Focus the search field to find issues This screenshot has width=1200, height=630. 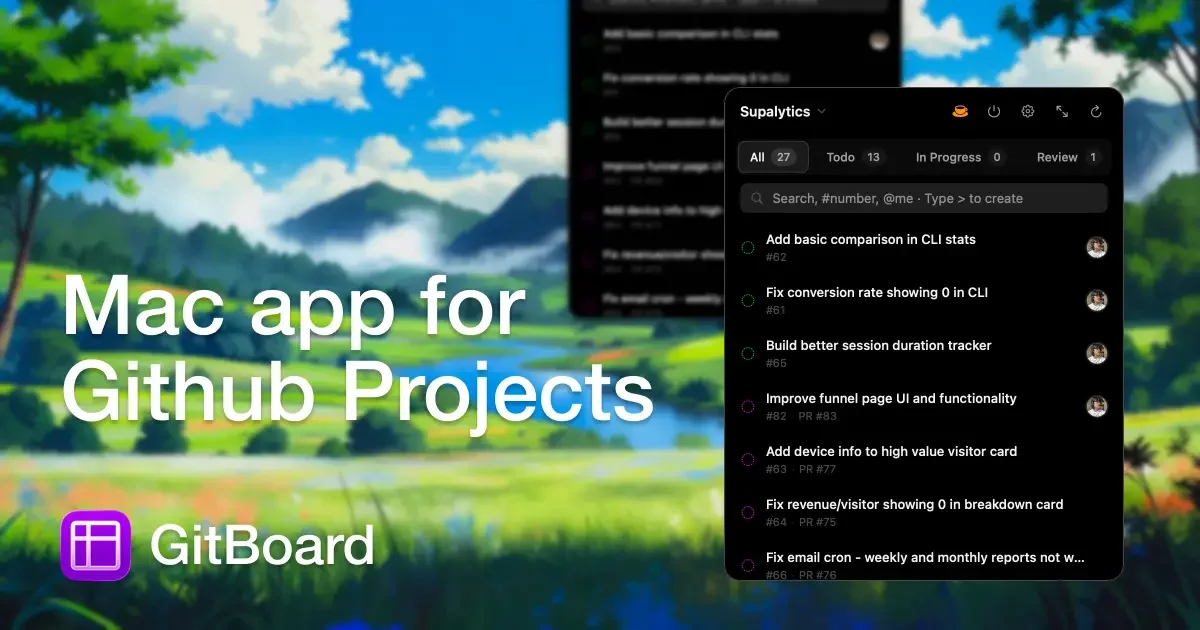pos(930,199)
